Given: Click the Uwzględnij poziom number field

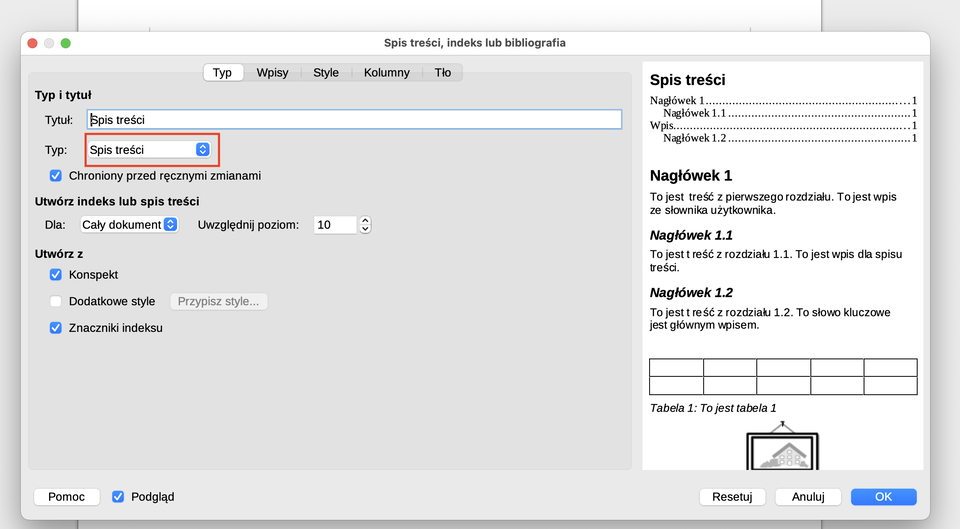Looking at the screenshot, I should [334, 225].
